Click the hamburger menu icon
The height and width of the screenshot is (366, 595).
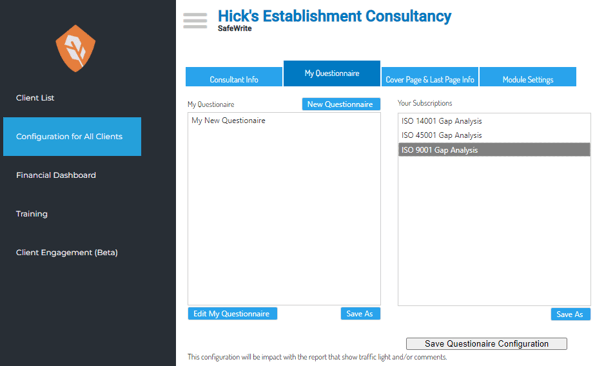(195, 20)
